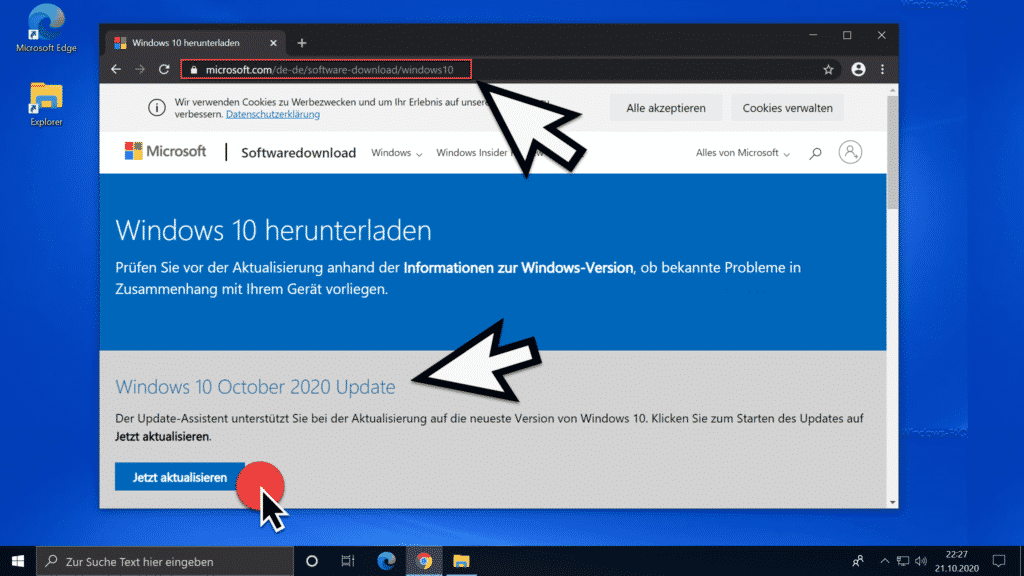This screenshot has width=1024, height=576.
Task: Minimize the Chrome window
Action: pos(813,35)
